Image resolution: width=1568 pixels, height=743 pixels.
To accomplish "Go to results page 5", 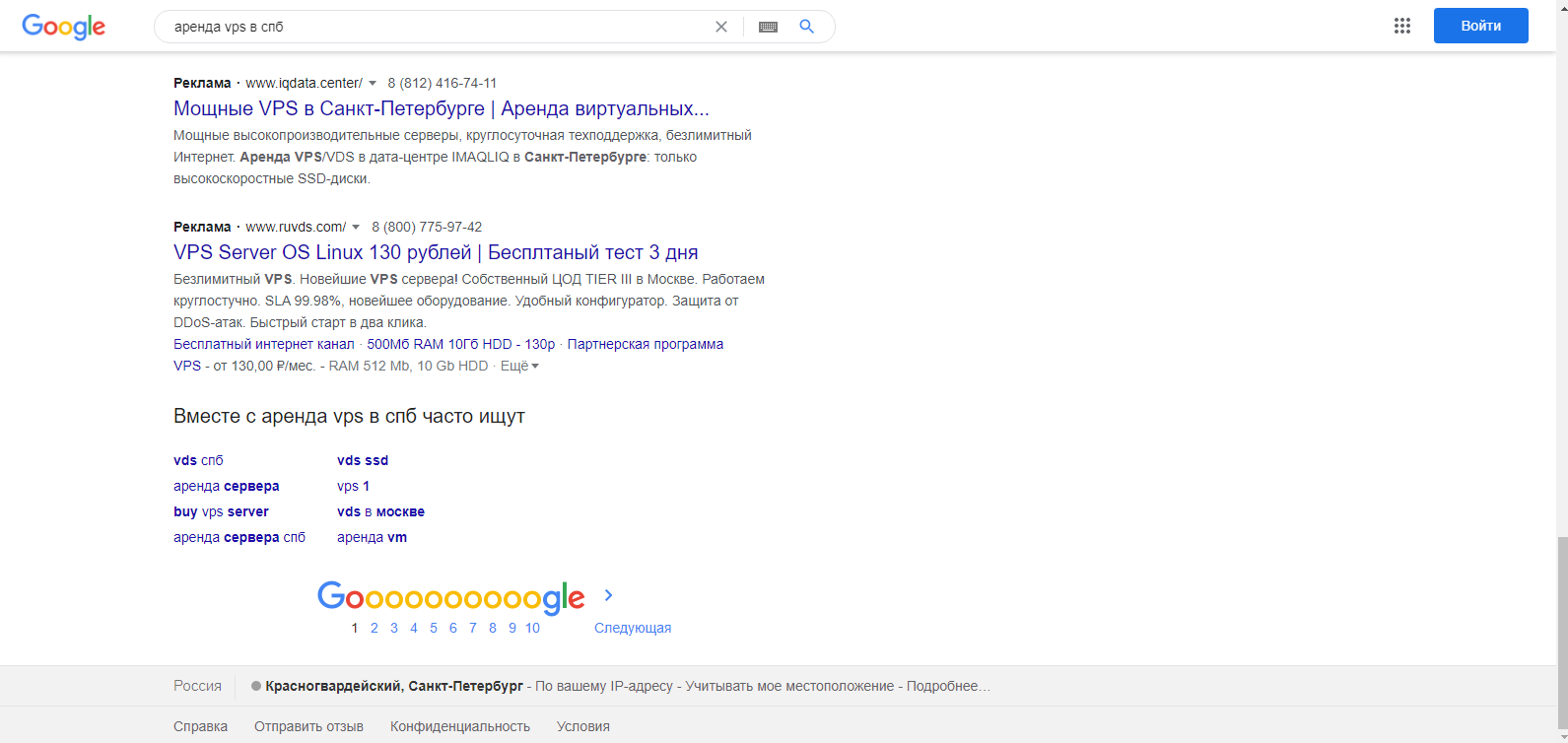I will 434,628.
